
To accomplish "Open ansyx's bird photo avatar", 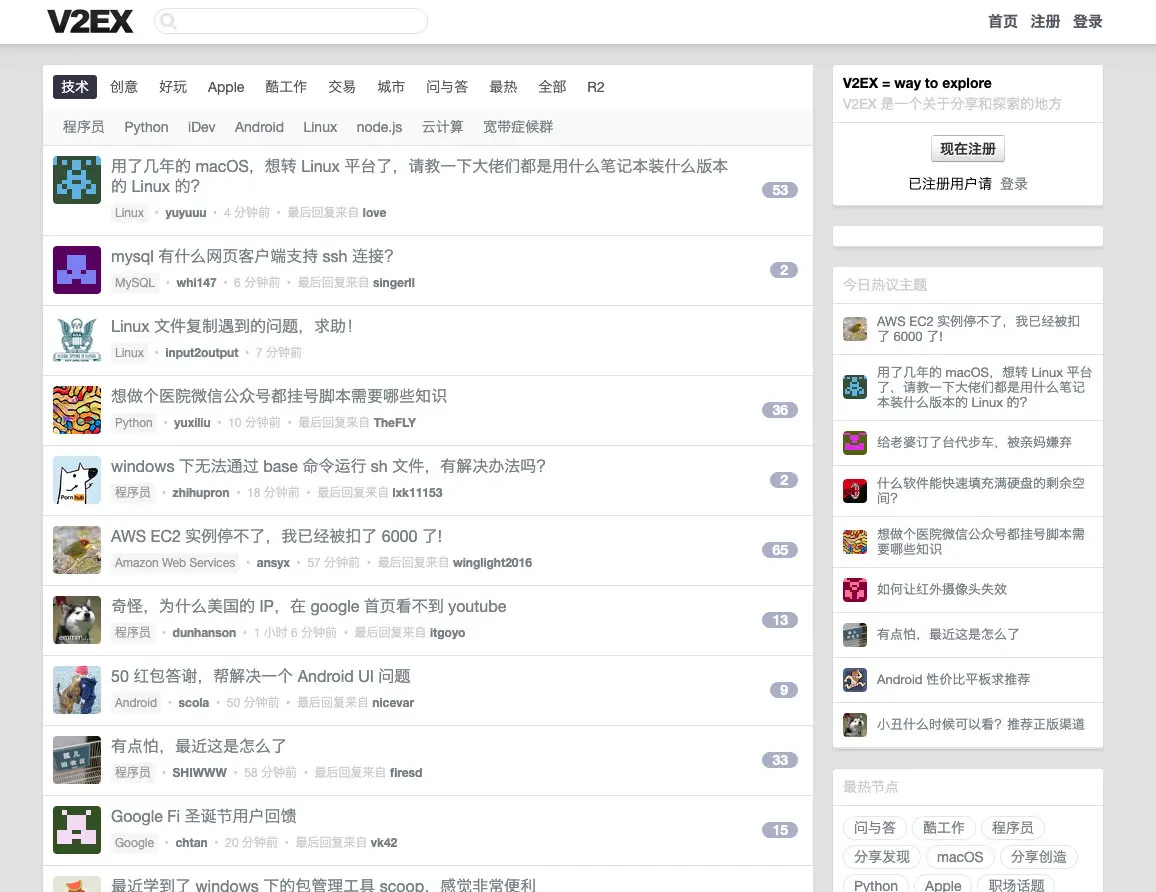I will pos(77,550).
